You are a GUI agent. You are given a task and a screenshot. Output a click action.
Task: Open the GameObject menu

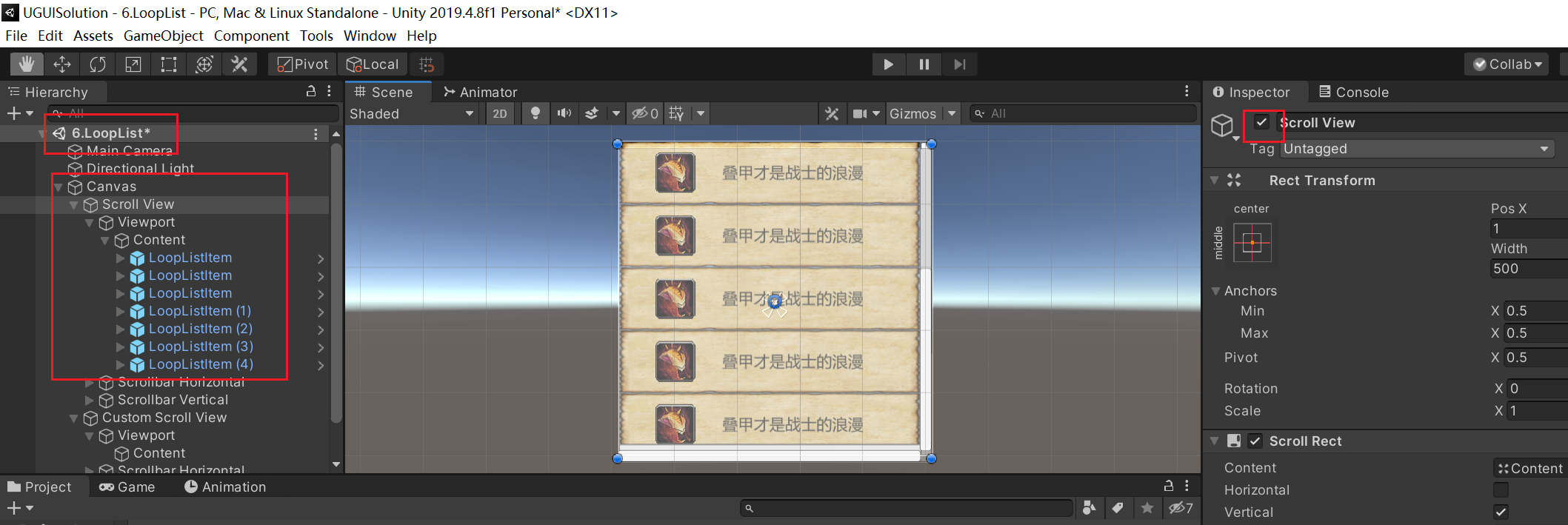click(163, 36)
